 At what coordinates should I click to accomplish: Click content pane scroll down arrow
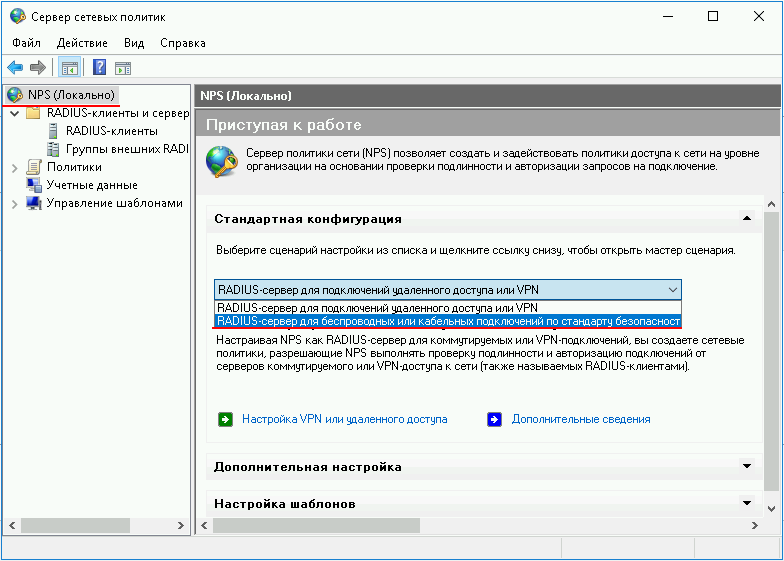(x=771, y=509)
